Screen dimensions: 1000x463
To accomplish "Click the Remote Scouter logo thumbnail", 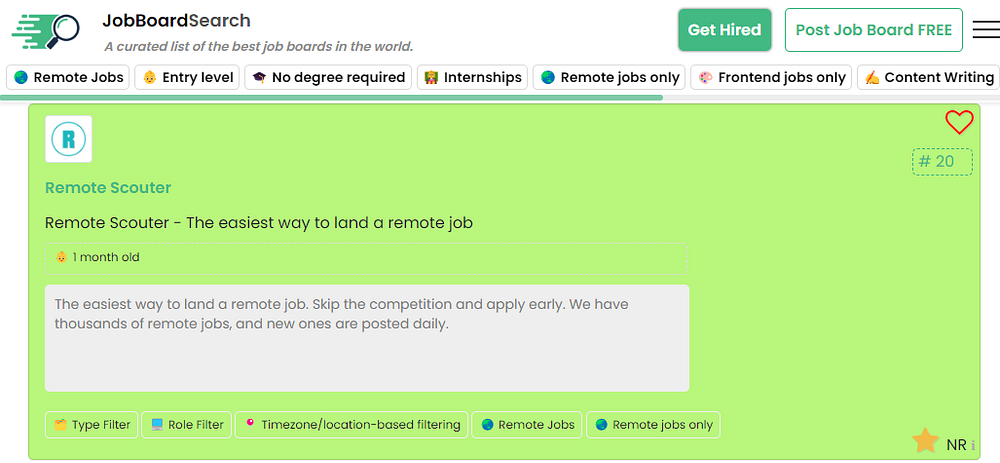I will pyautogui.click(x=69, y=139).
